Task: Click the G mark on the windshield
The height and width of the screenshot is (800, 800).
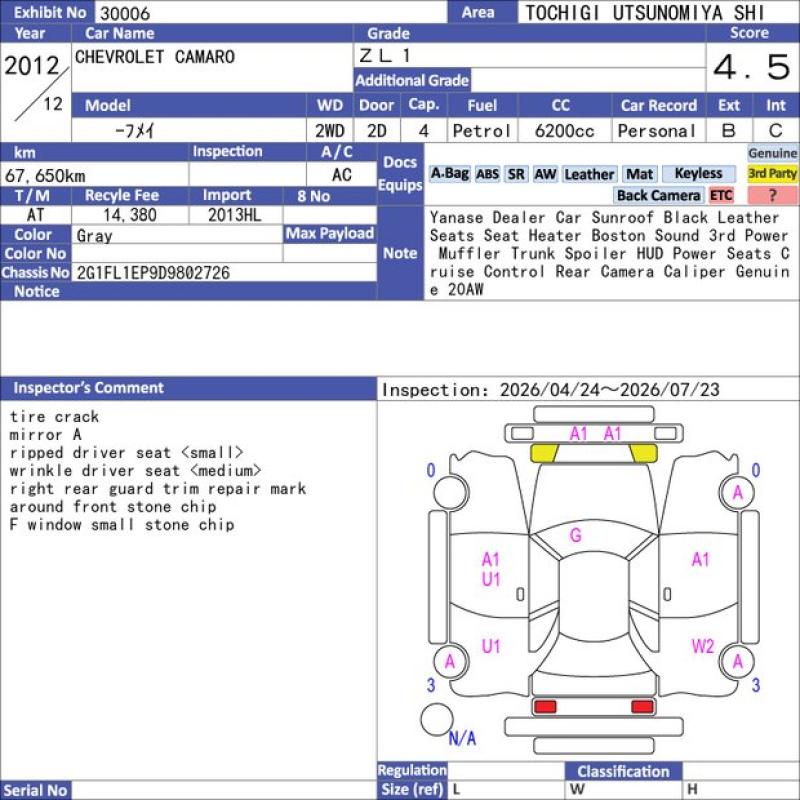Action: point(576,535)
